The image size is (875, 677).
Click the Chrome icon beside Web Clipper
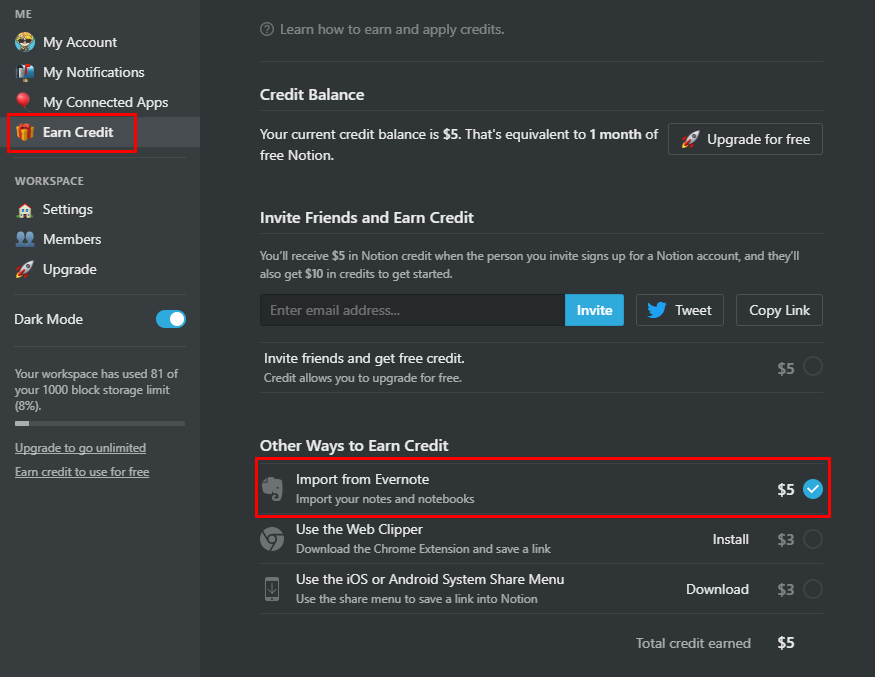pyautogui.click(x=272, y=539)
